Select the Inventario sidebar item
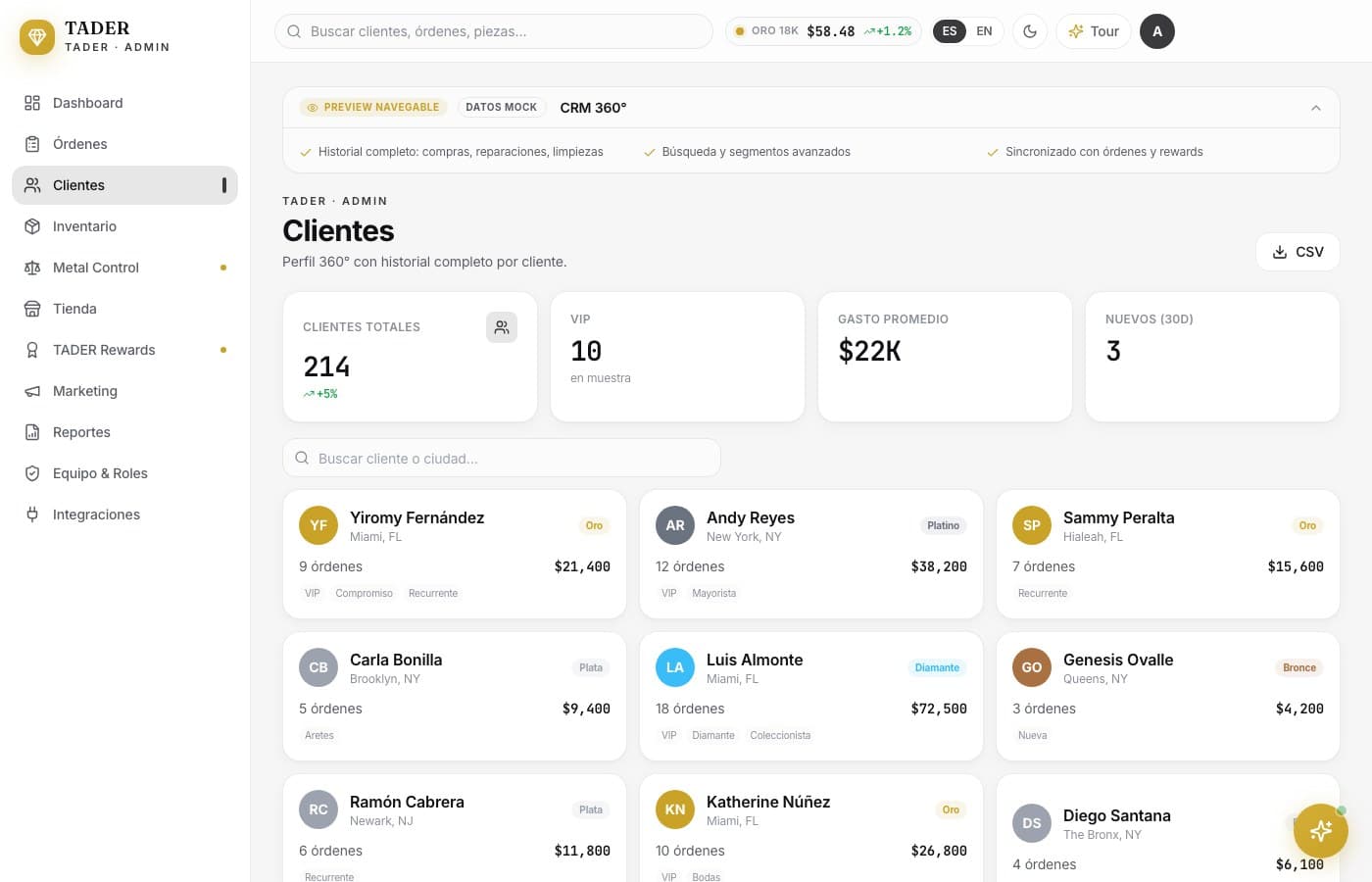The height and width of the screenshot is (882, 1372). click(x=124, y=226)
